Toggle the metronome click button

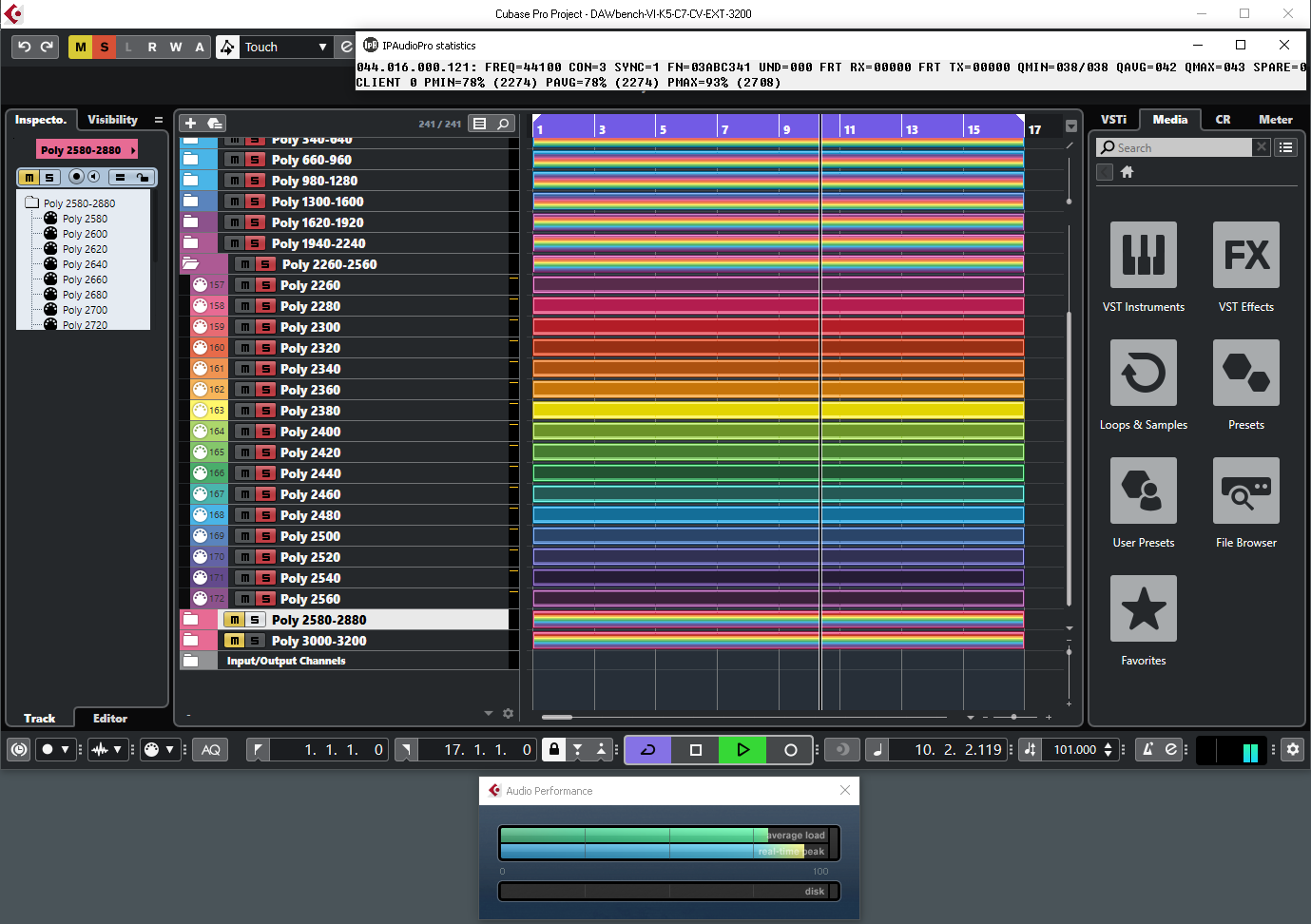coord(1147,749)
